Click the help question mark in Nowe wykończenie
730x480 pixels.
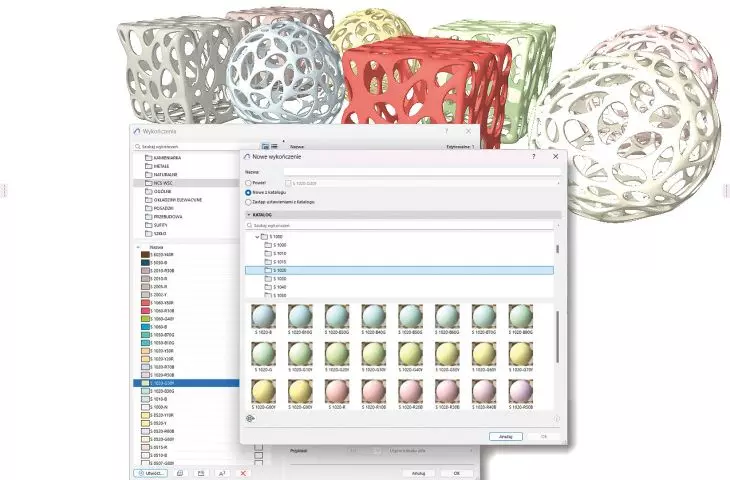tap(534, 156)
